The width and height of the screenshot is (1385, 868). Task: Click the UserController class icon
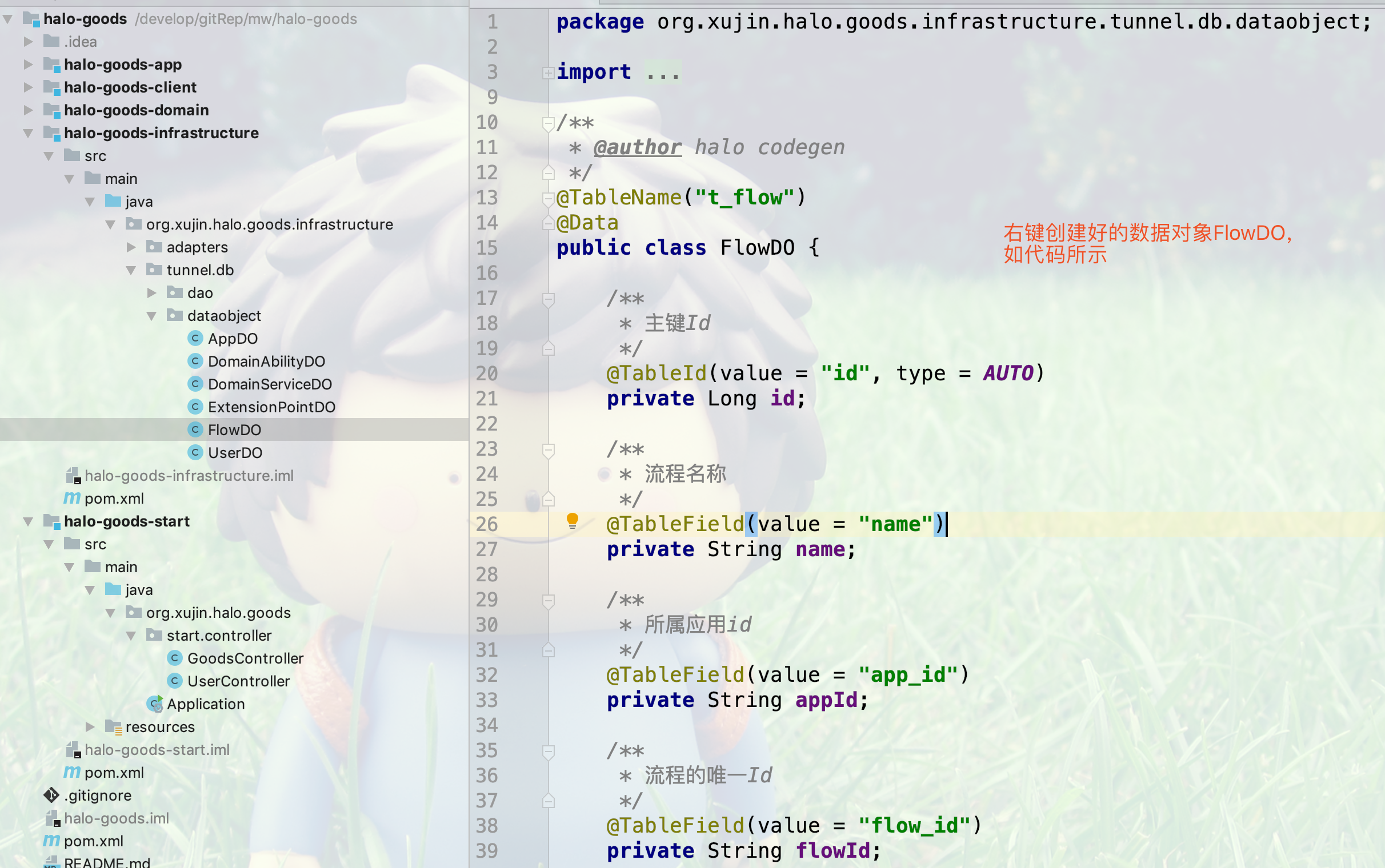(x=175, y=681)
